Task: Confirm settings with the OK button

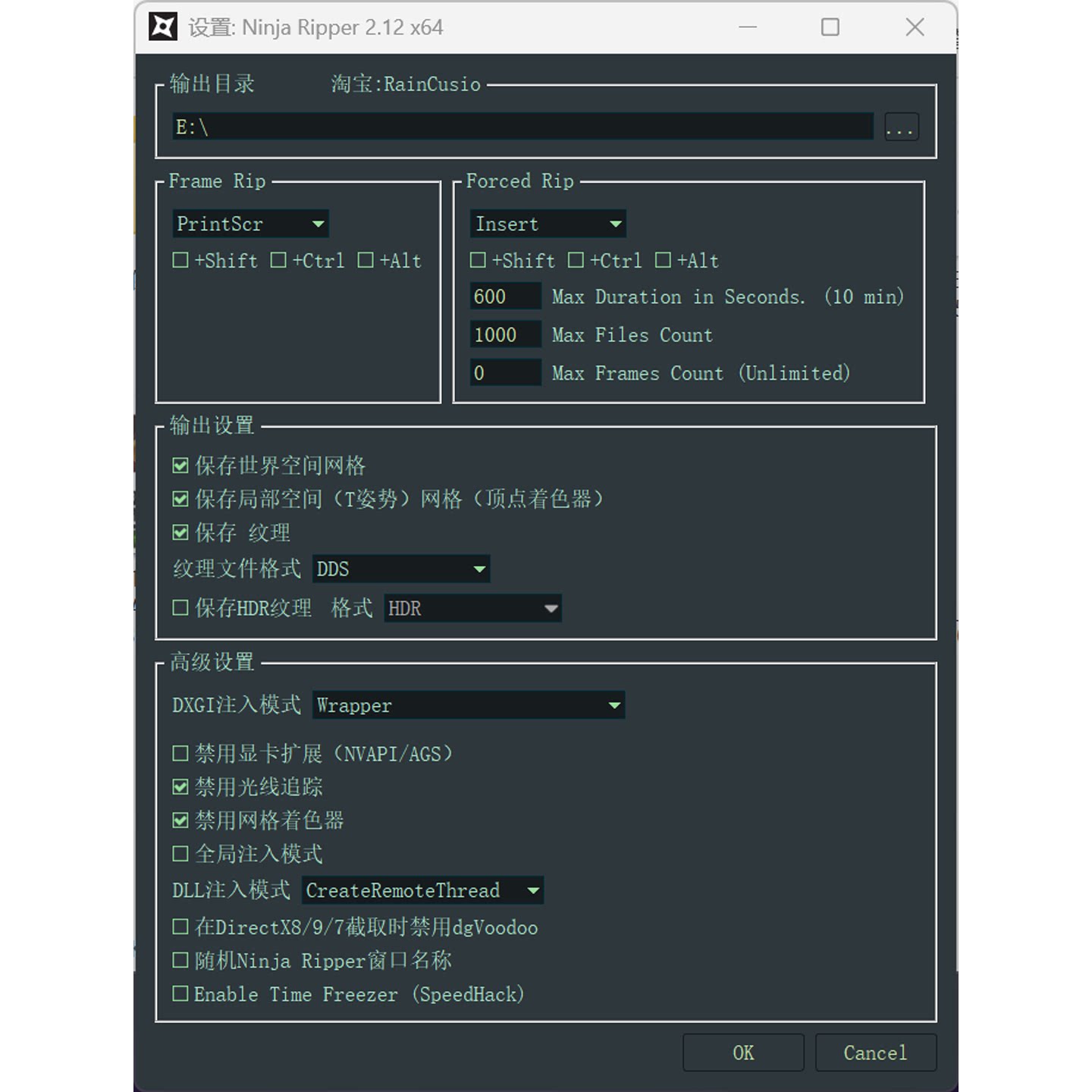Action: [743, 1053]
